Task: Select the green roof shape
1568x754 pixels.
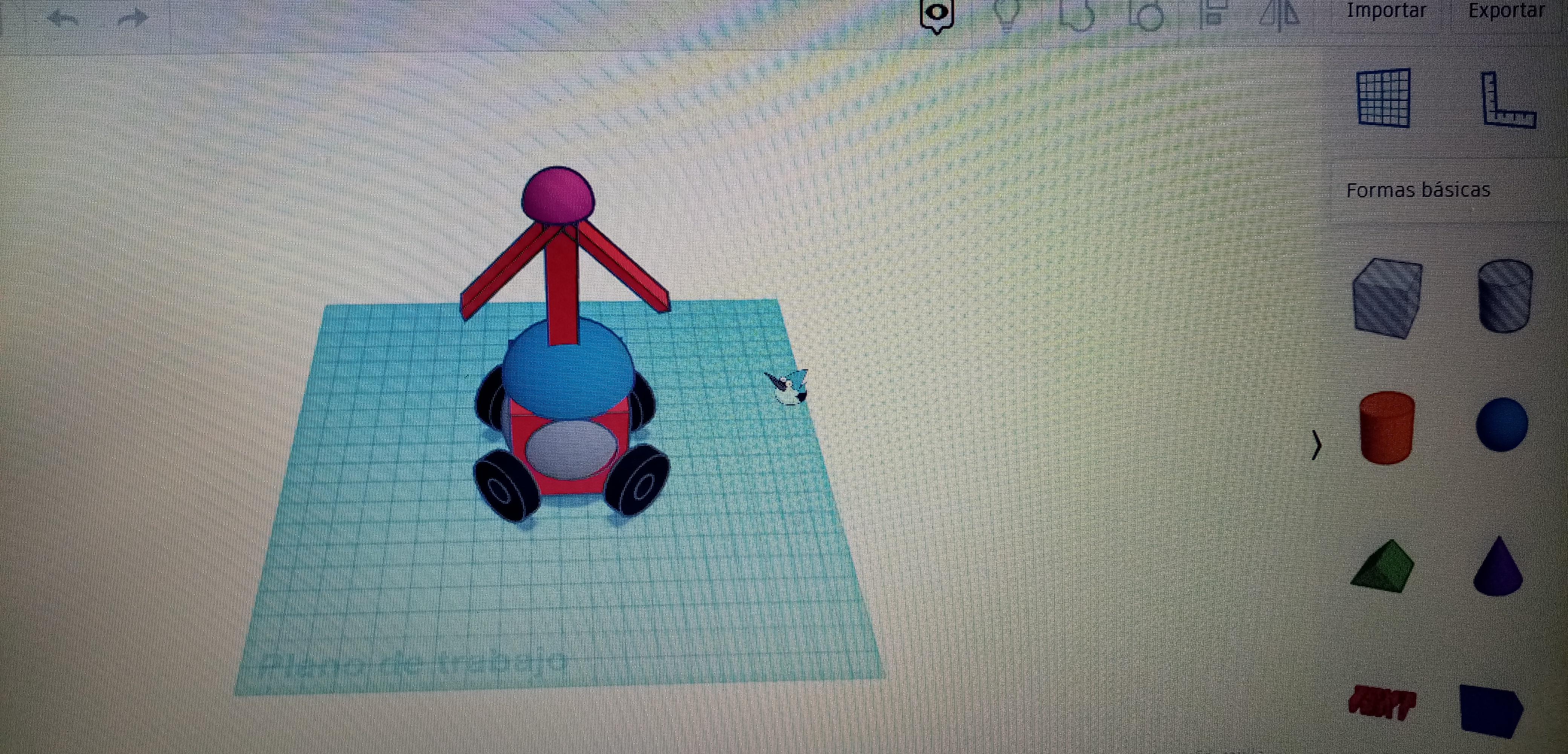Action: (1384, 566)
